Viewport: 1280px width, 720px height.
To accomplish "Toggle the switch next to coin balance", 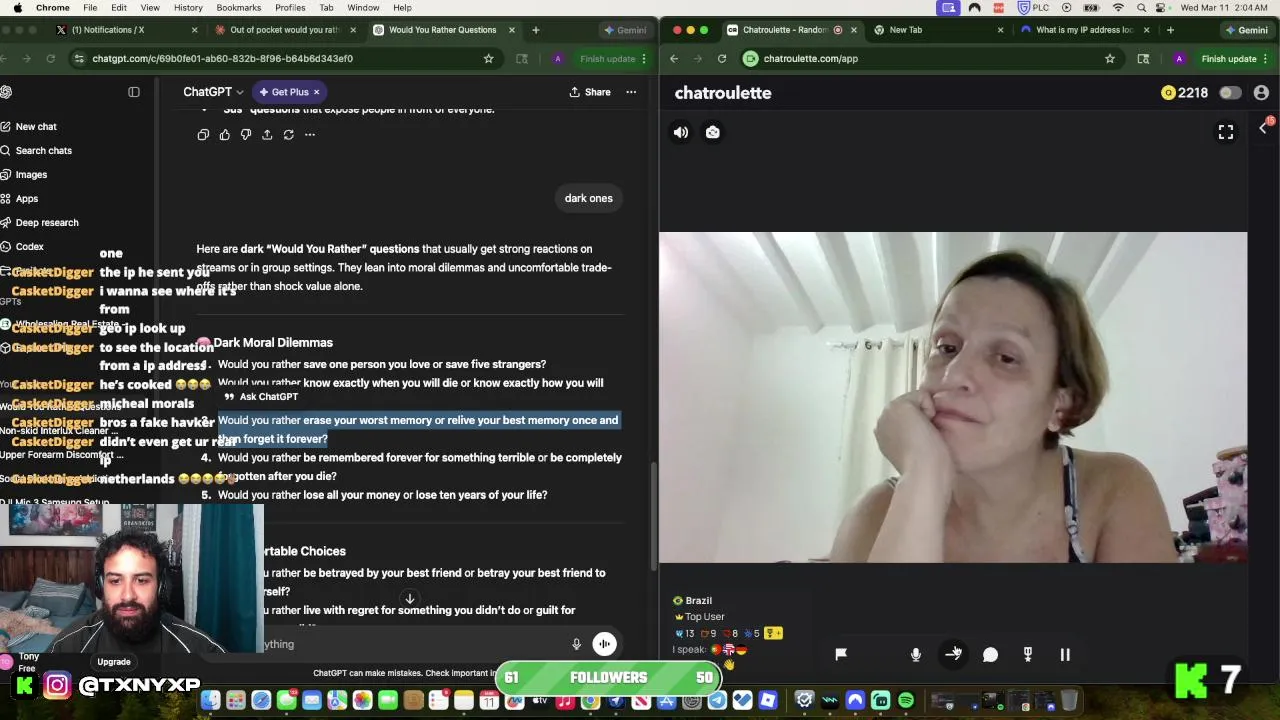I will tap(1230, 93).
